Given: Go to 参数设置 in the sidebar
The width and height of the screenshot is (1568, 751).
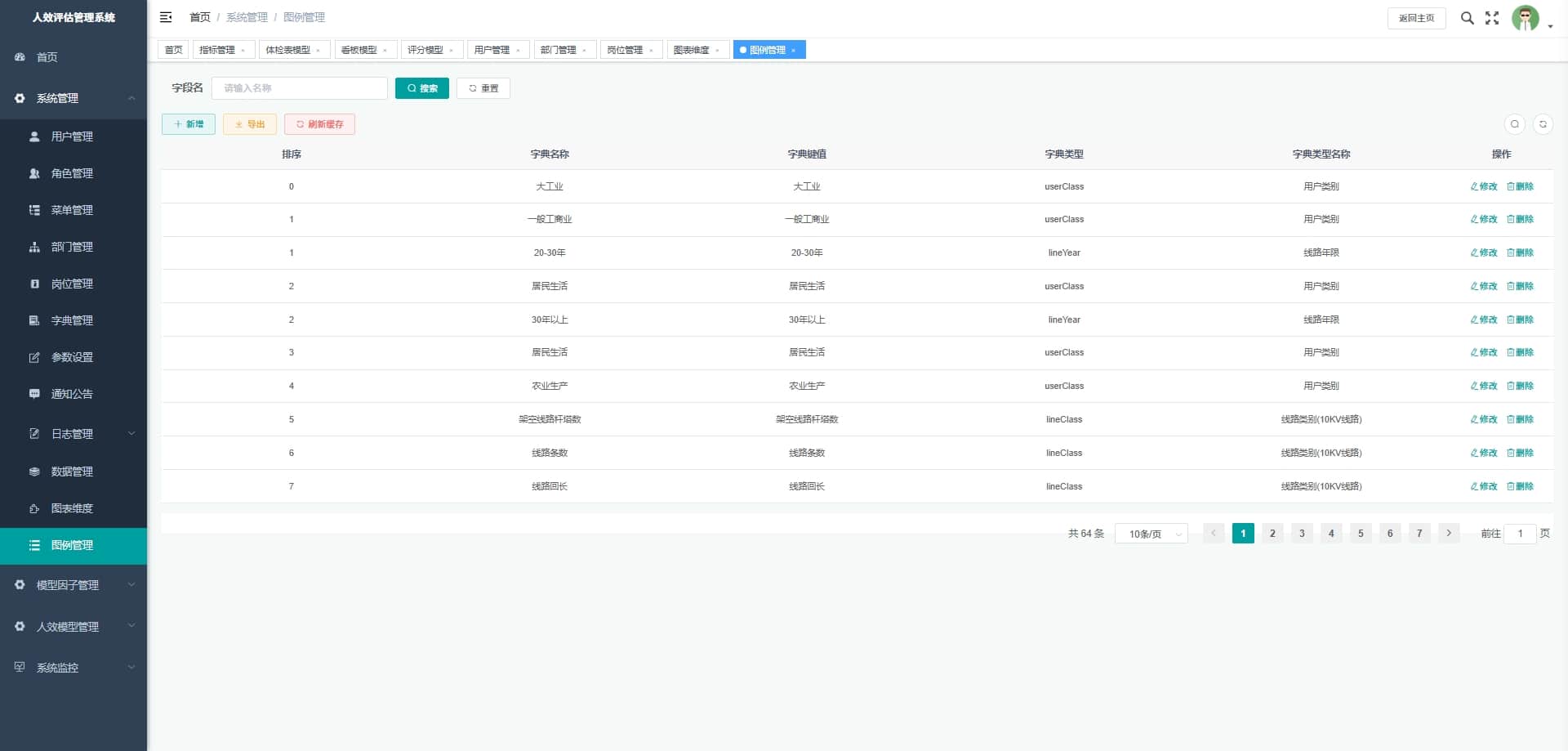Looking at the screenshot, I should click(73, 357).
